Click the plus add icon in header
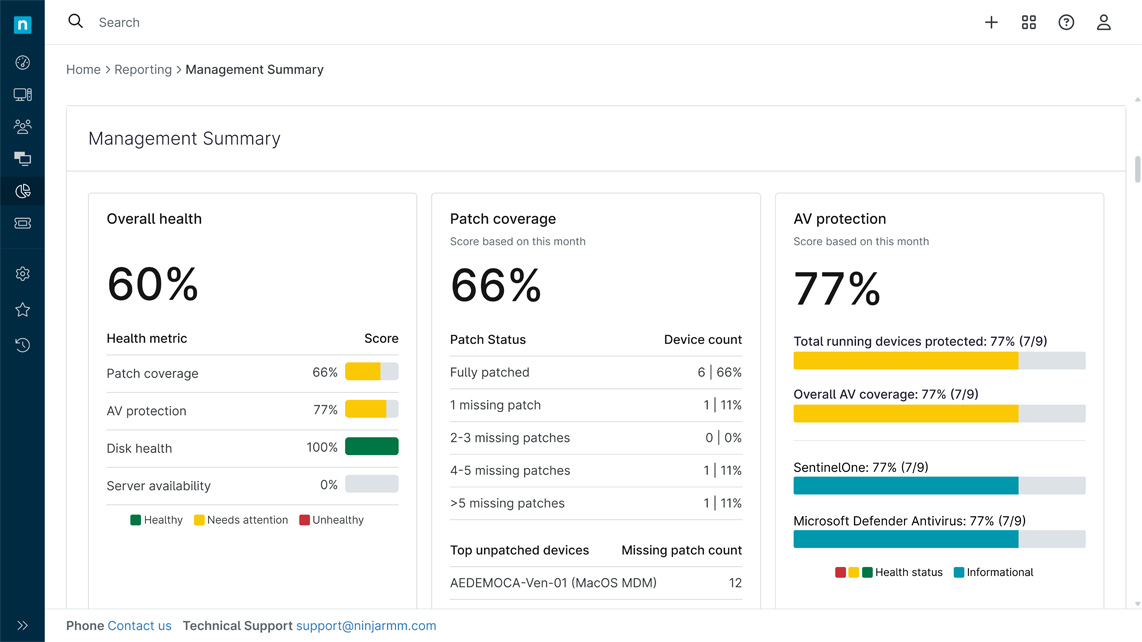The width and height of the screenshot is (1142, 642). click(x=991, y=22)
